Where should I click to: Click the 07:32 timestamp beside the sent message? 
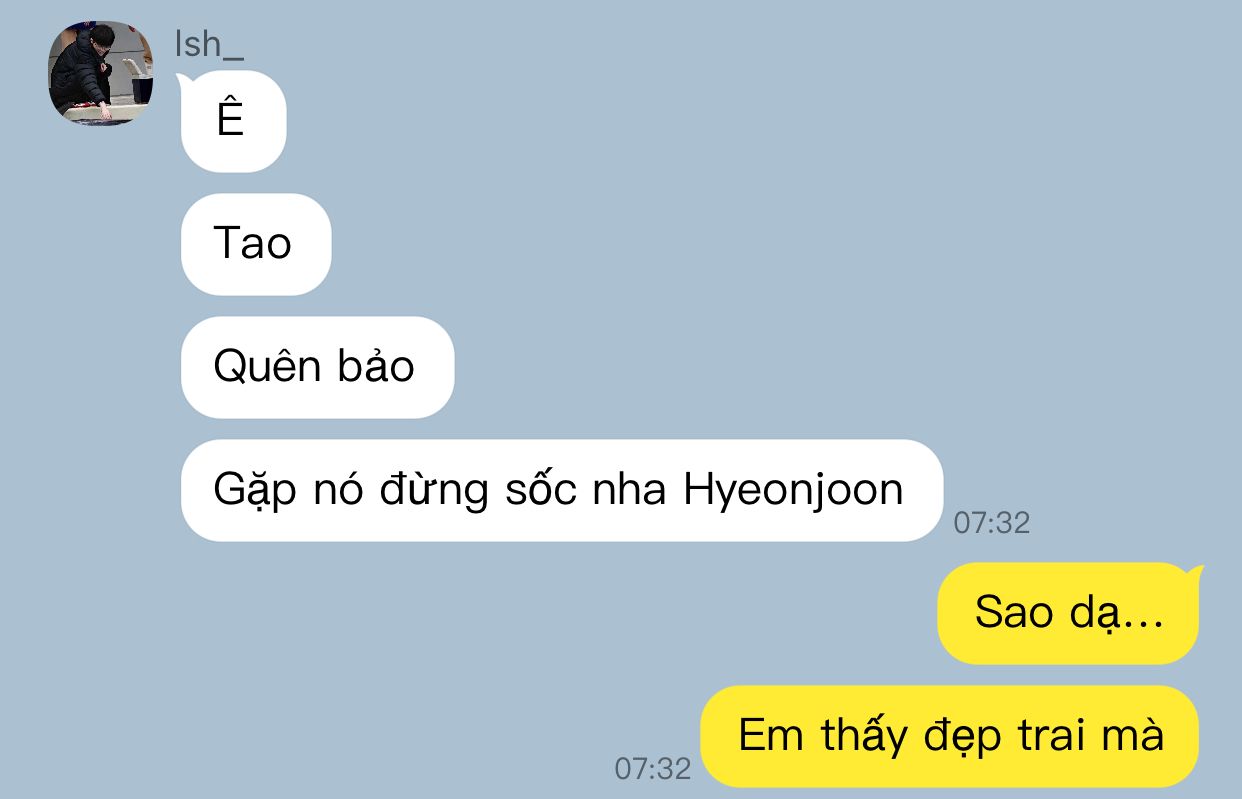[652, 768]
